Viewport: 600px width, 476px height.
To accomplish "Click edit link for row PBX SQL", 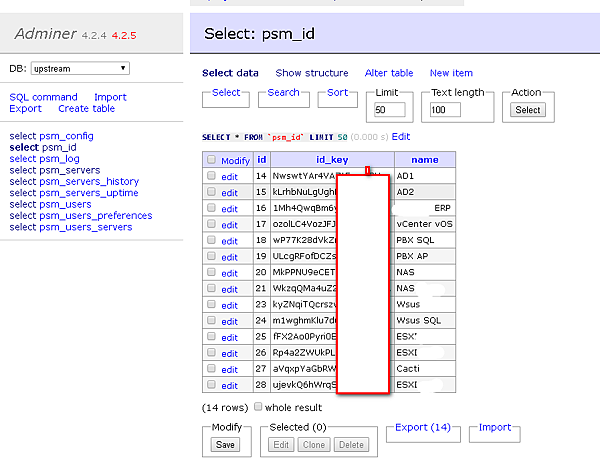I will pos(230,241).
